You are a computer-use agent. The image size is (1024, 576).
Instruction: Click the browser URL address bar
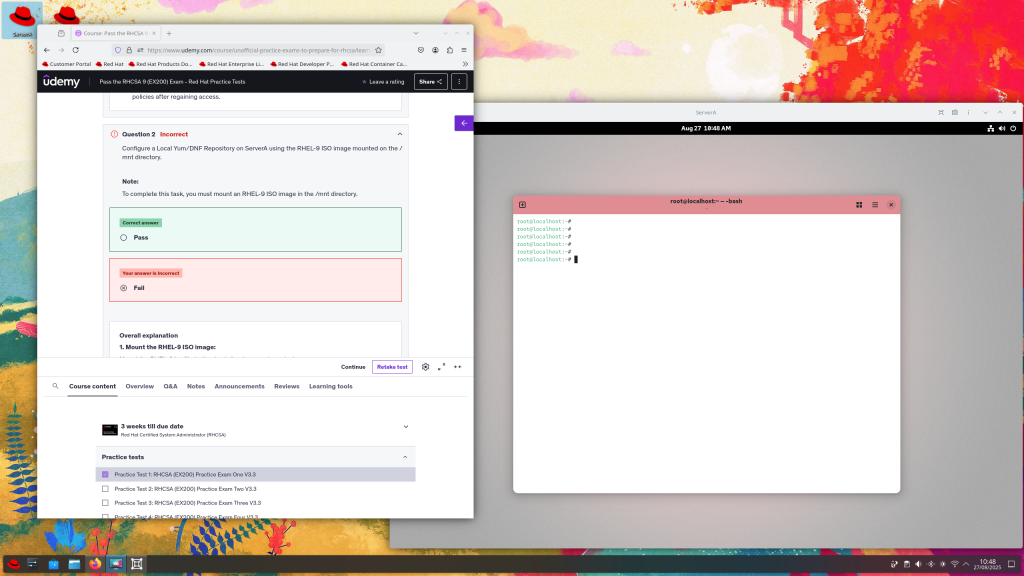[x=260, y=49]
